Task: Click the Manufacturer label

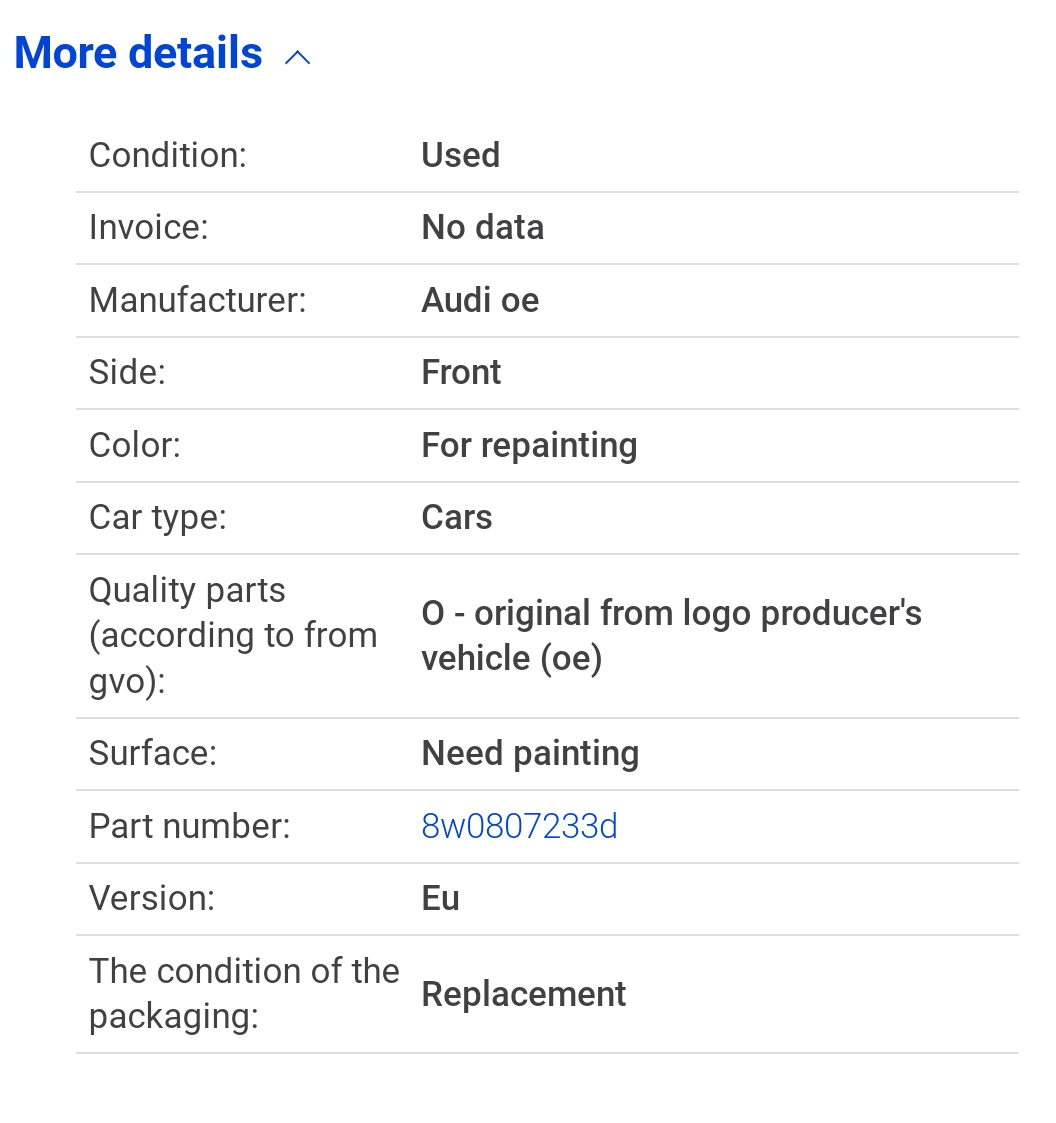Action: pyautogui.click(x=197, y=300)
